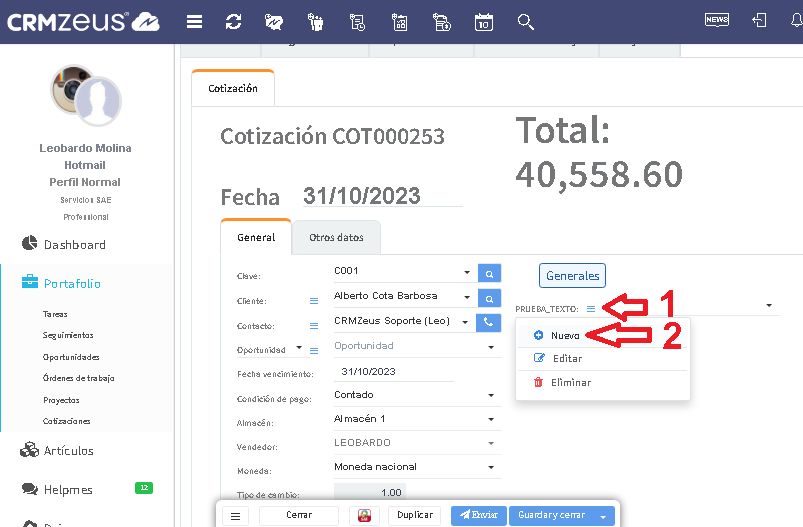803x527 pixels.
Task: Open the Oportunidad value dropdown
Action: click(x=491, y=347)
